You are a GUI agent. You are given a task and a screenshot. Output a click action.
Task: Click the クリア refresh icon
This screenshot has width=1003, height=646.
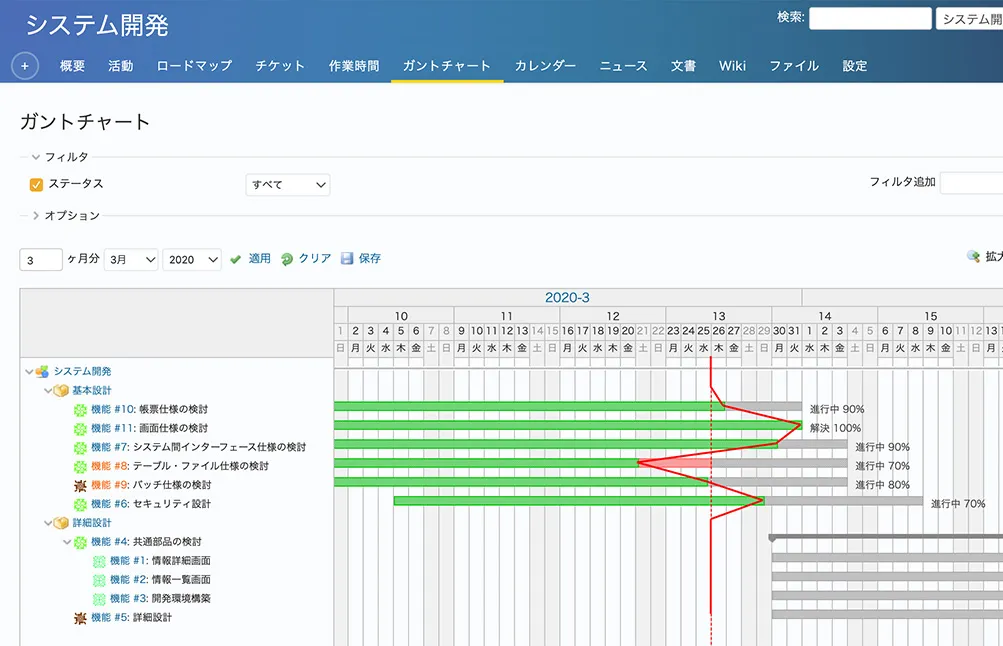pyautogui.click(x=287, y=259)
